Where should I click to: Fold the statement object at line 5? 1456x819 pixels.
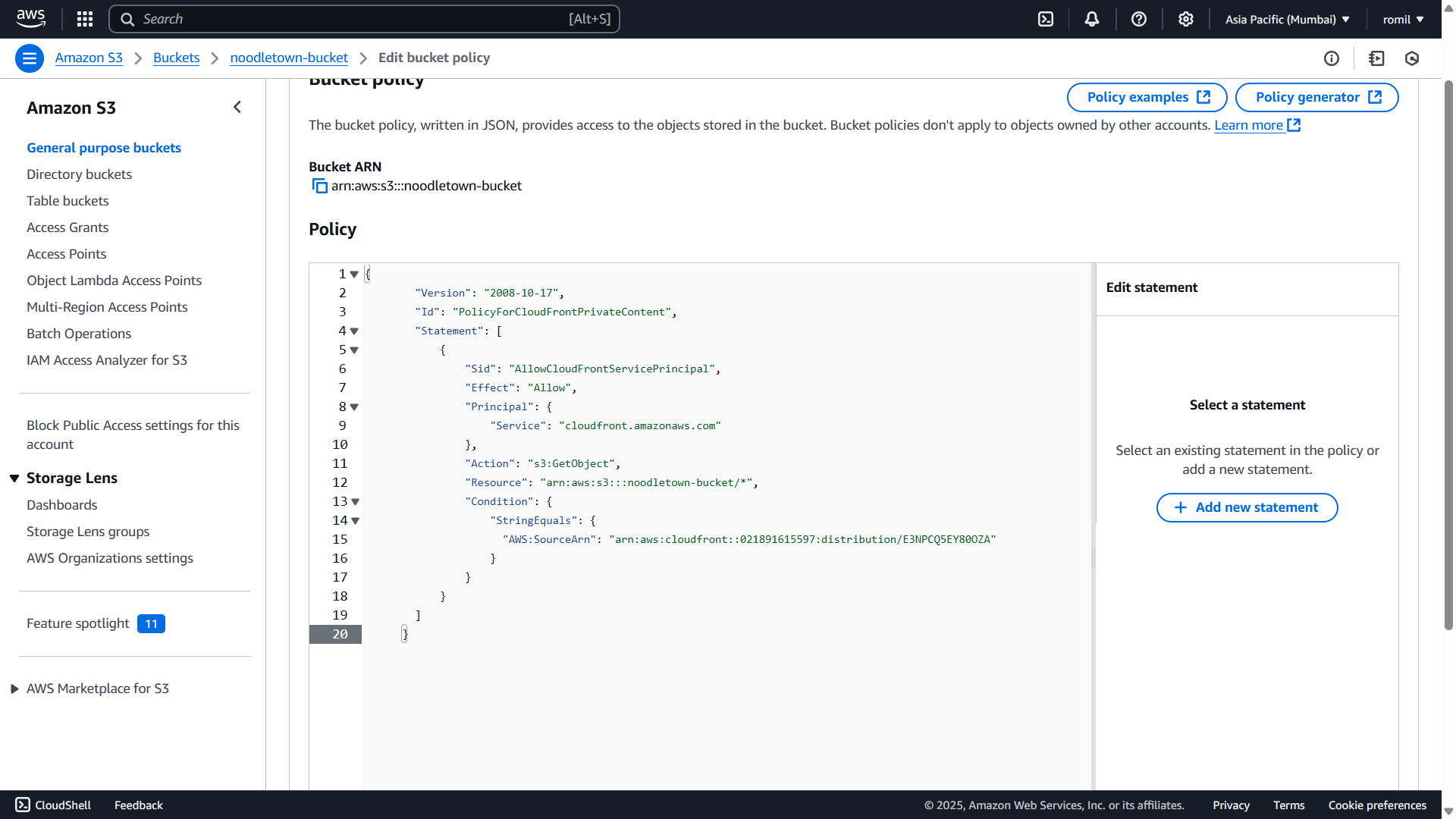[x=354, y=350]
